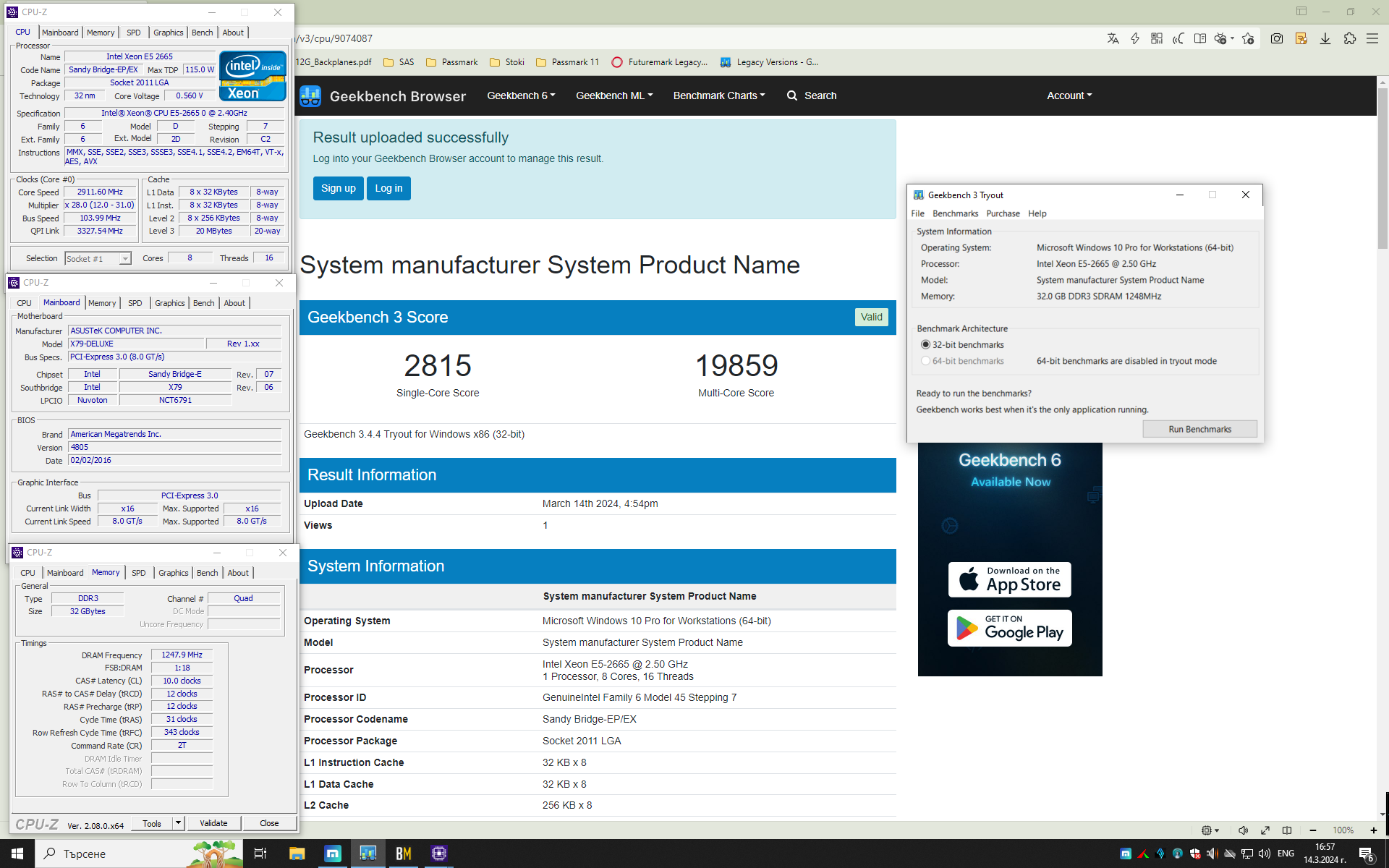Click Windows taskbar search box

139,854
